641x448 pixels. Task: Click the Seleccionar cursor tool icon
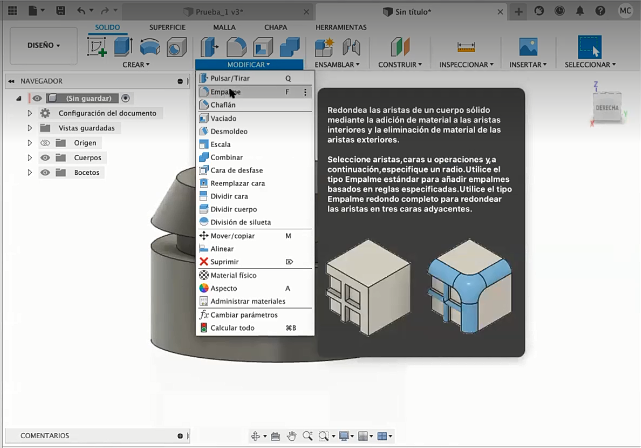(x=590, y=46)
